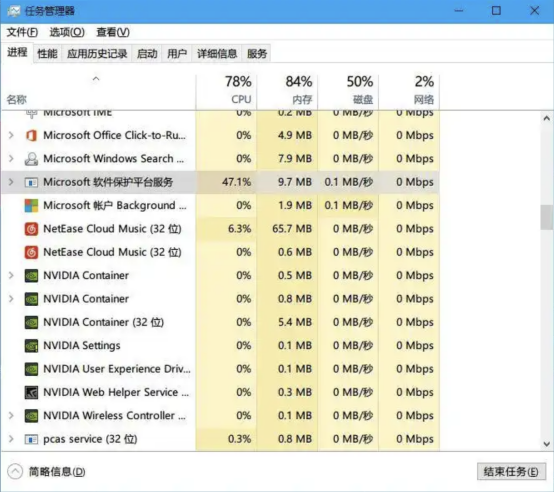Click the NVIDIA Web Helper Service icon
Viewport: 554px width, 492px height.
click(x=31, y=392)
